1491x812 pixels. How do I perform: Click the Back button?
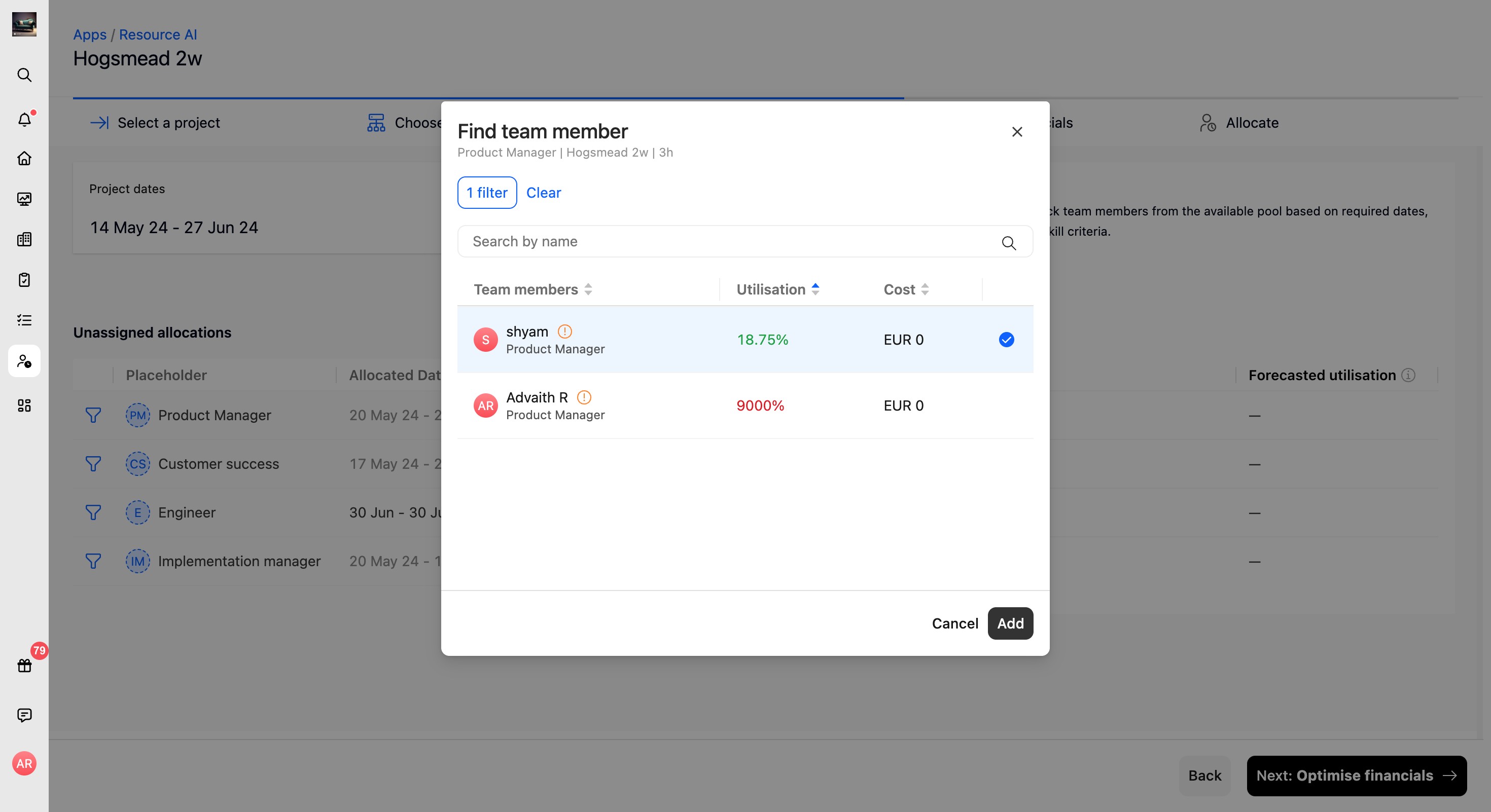tap(1204, 776)
